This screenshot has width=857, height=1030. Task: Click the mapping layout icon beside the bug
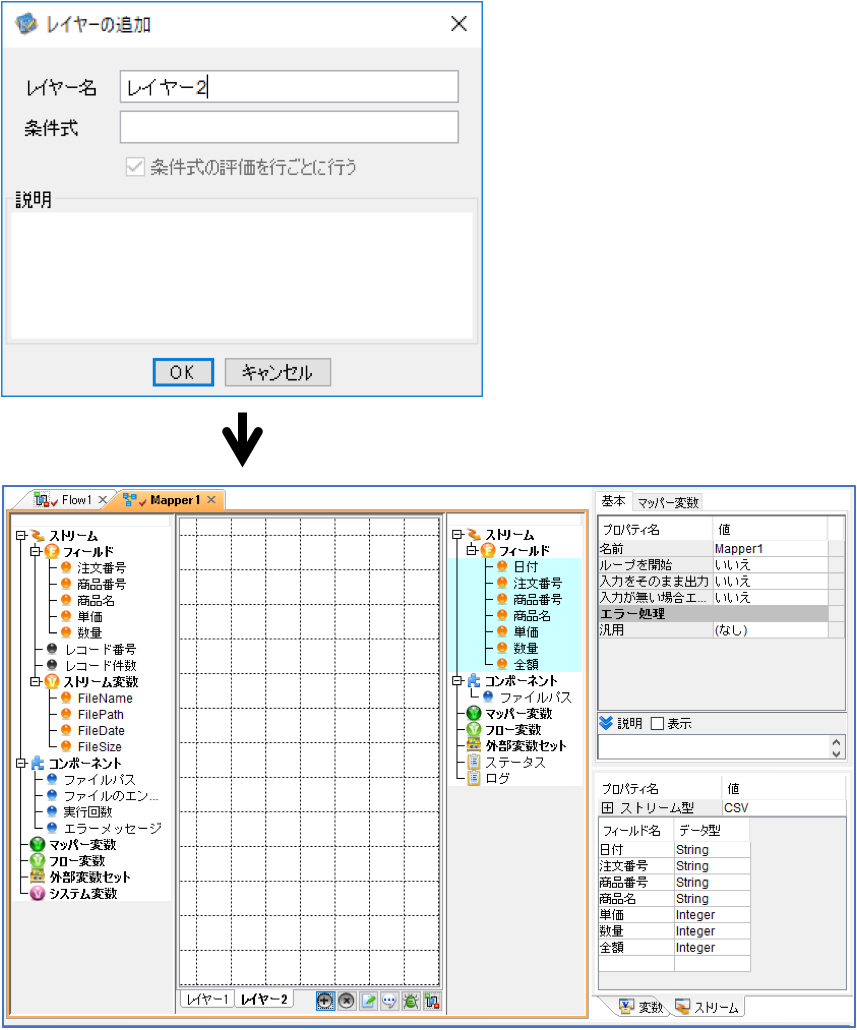(x=432, y=1000)
